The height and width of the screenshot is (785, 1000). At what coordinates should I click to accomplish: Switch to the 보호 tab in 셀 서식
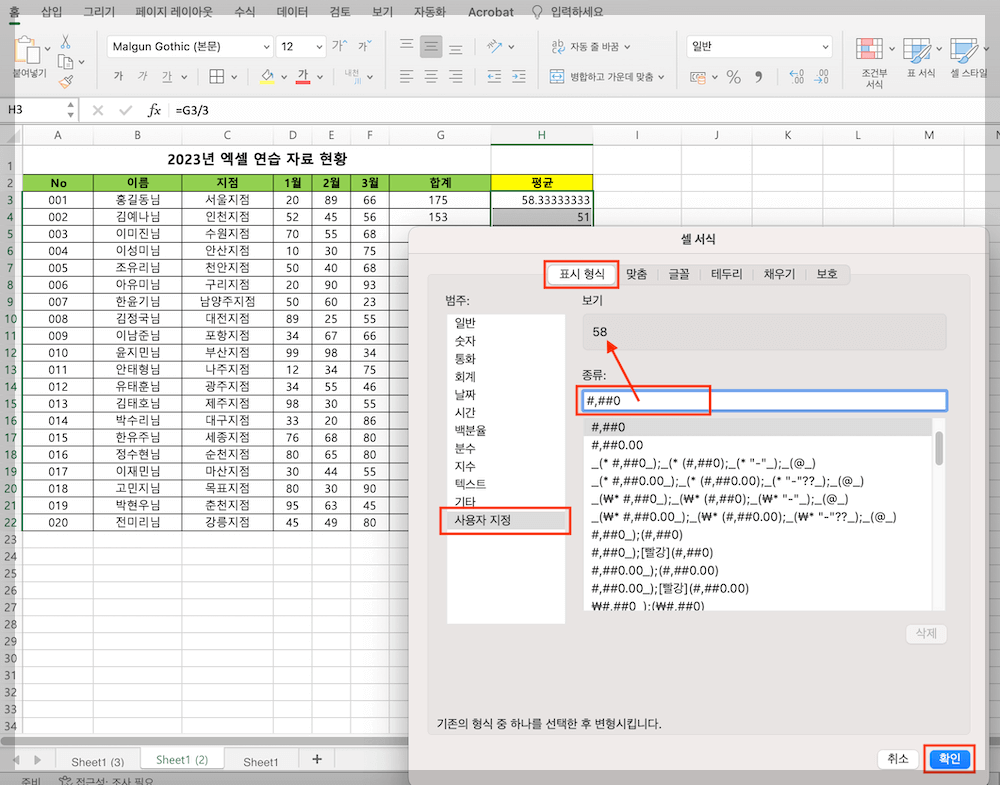pos(827,274)
